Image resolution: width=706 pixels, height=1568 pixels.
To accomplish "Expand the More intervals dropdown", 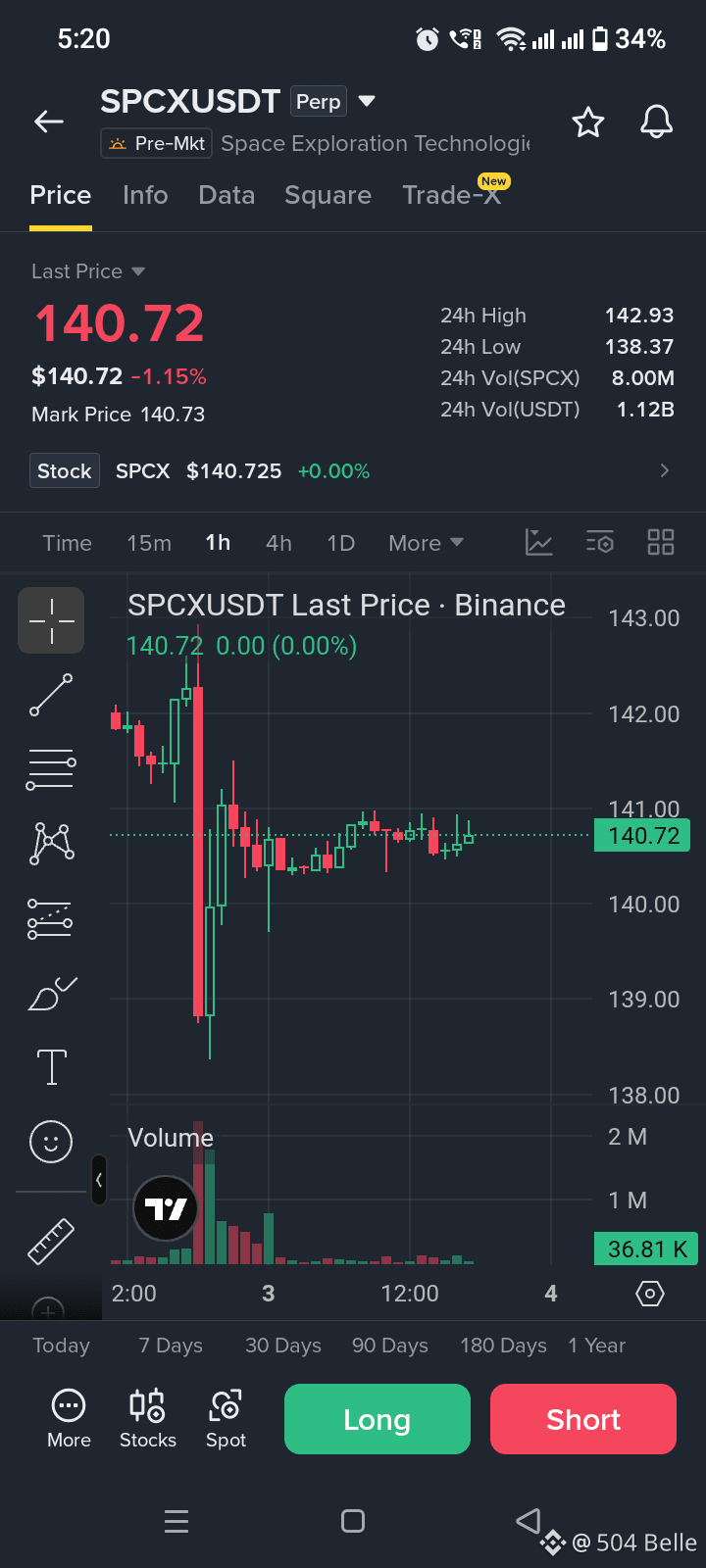I will pyautogui.click(x=426, y=543).
